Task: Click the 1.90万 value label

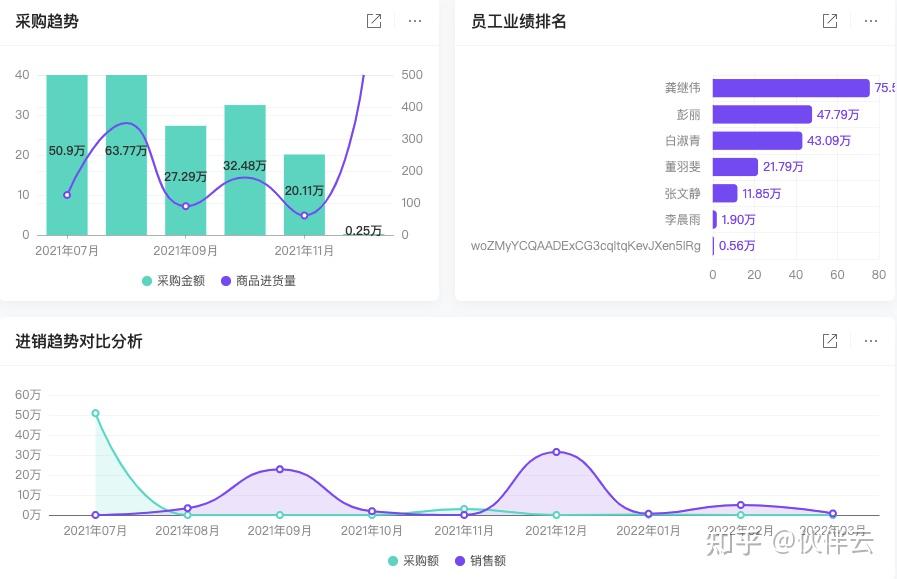Action: point(738,220)
